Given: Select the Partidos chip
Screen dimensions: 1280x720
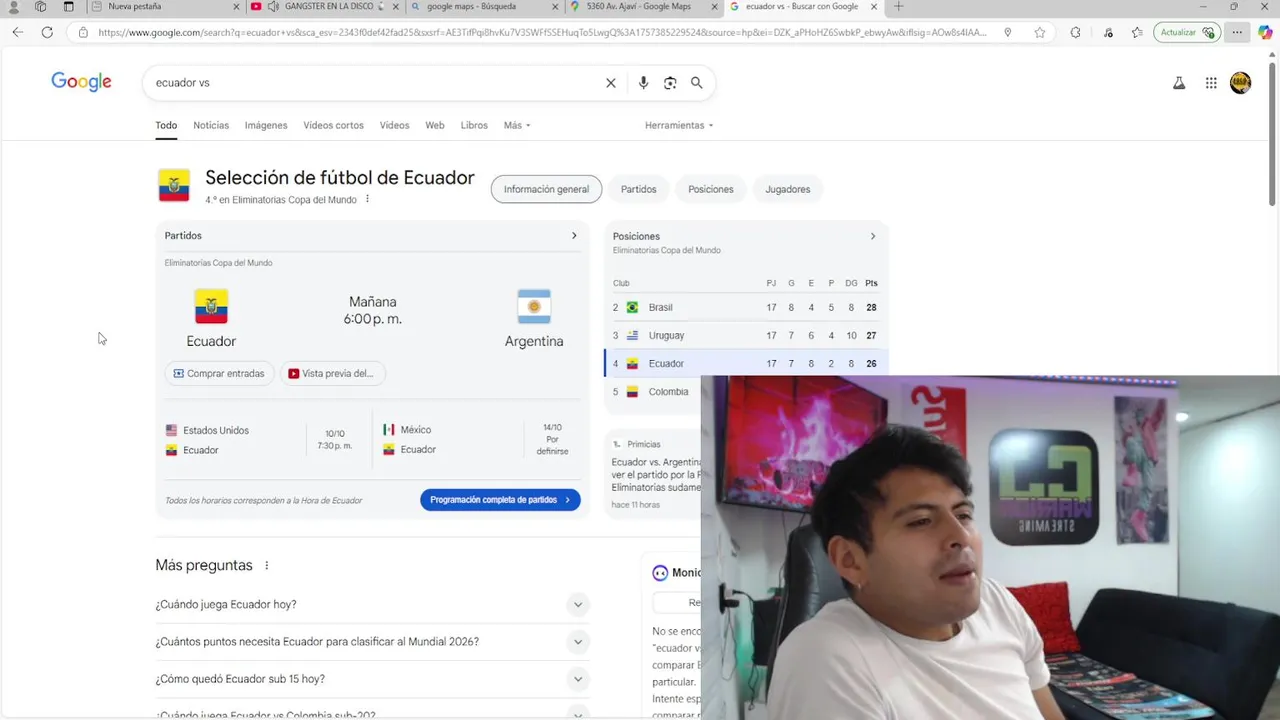Looking at the screenshot, I should click(x=639, y=189).
